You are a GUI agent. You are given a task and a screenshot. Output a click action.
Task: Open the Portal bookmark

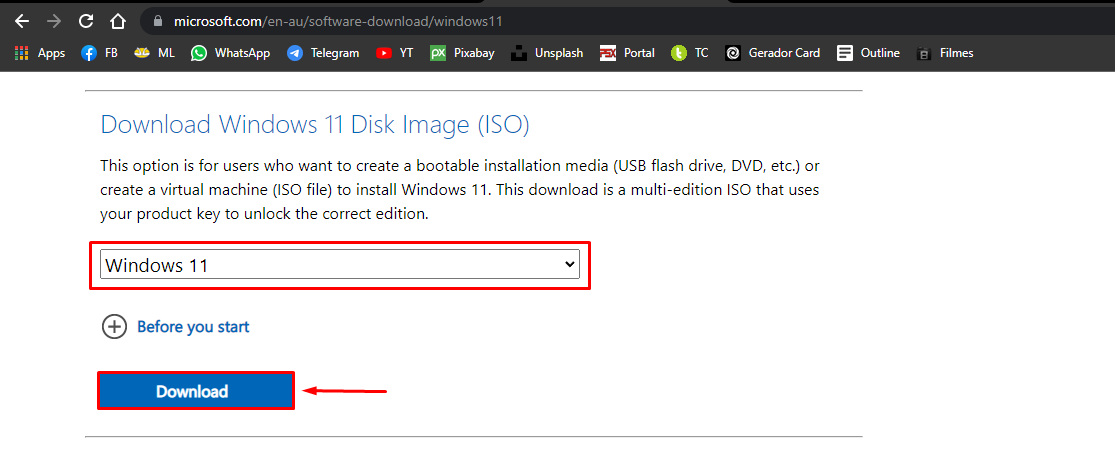(627, 53)
